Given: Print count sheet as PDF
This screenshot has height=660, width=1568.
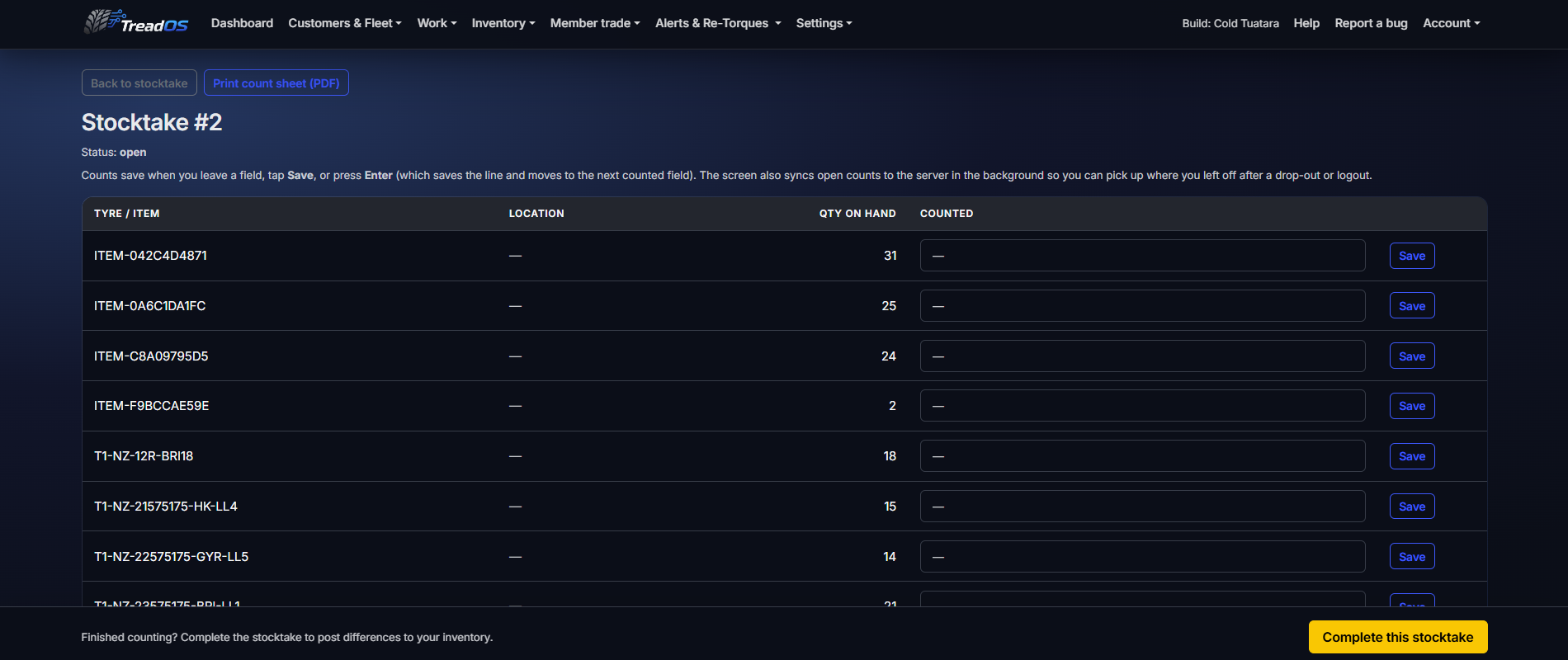Looking at the screenshot, I should click(276, 83).
